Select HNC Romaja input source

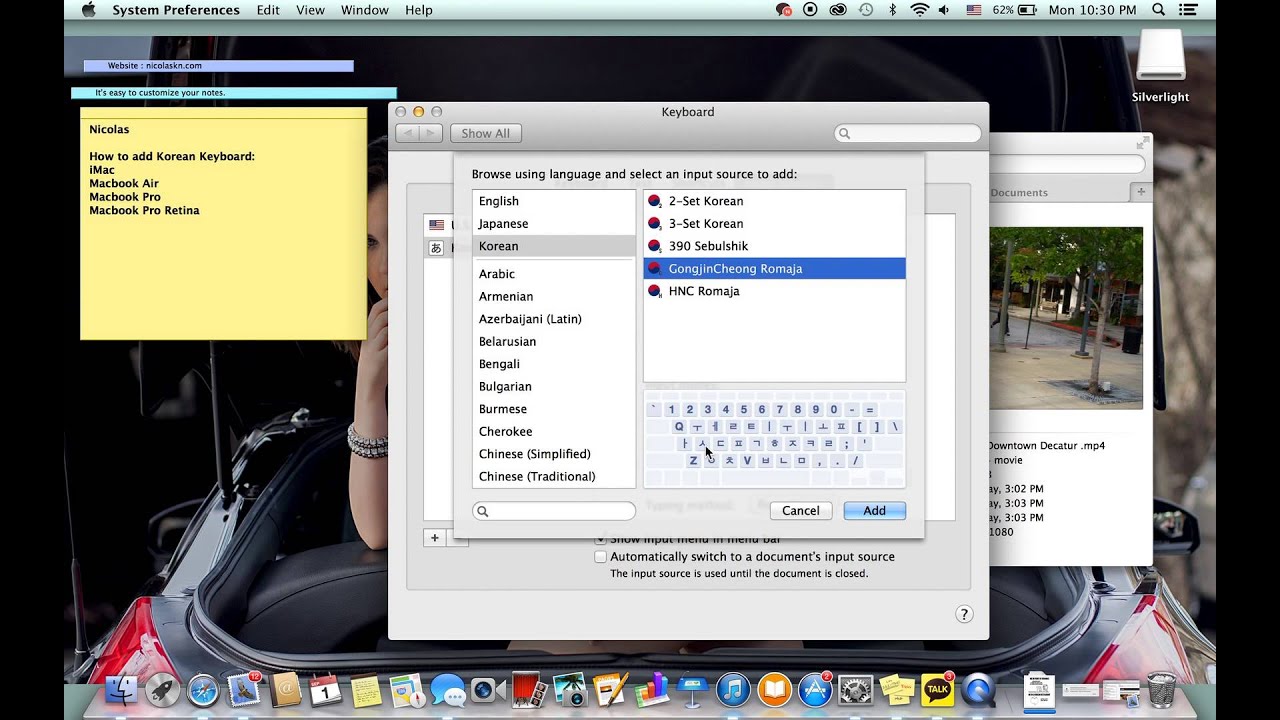(x=774, y=291)
